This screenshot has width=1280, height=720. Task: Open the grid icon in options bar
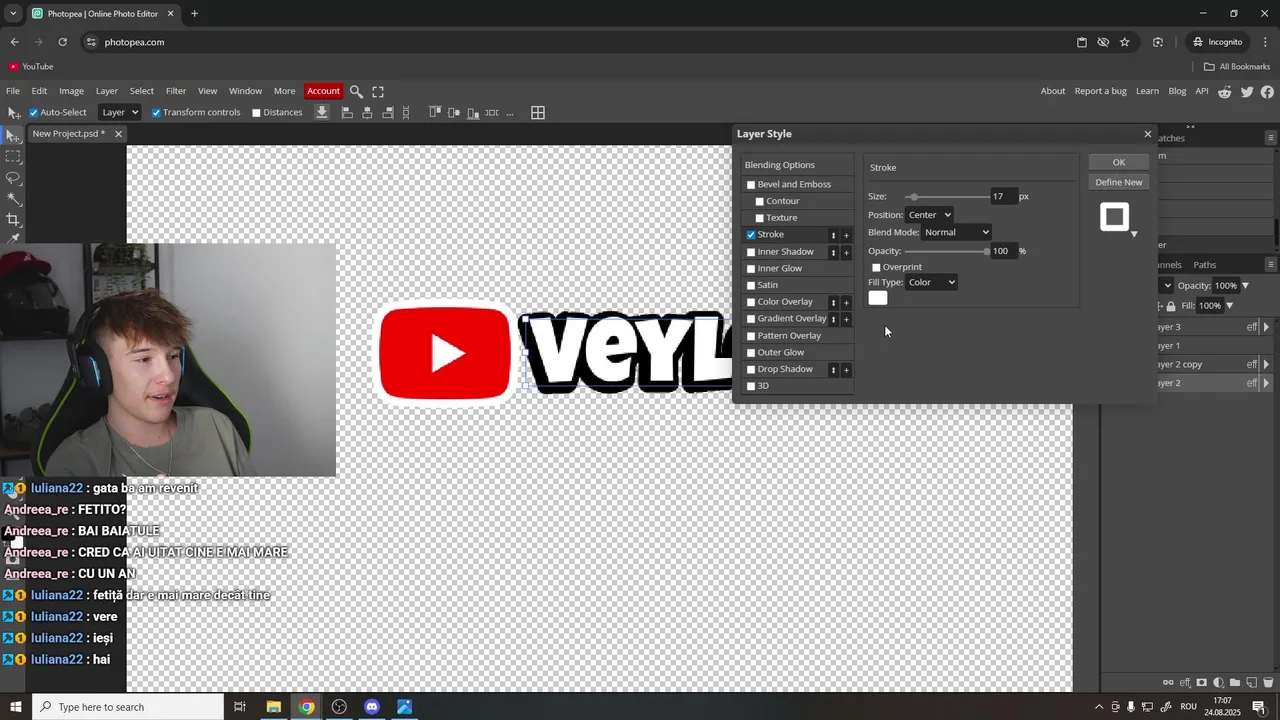(x=538, y=113)
